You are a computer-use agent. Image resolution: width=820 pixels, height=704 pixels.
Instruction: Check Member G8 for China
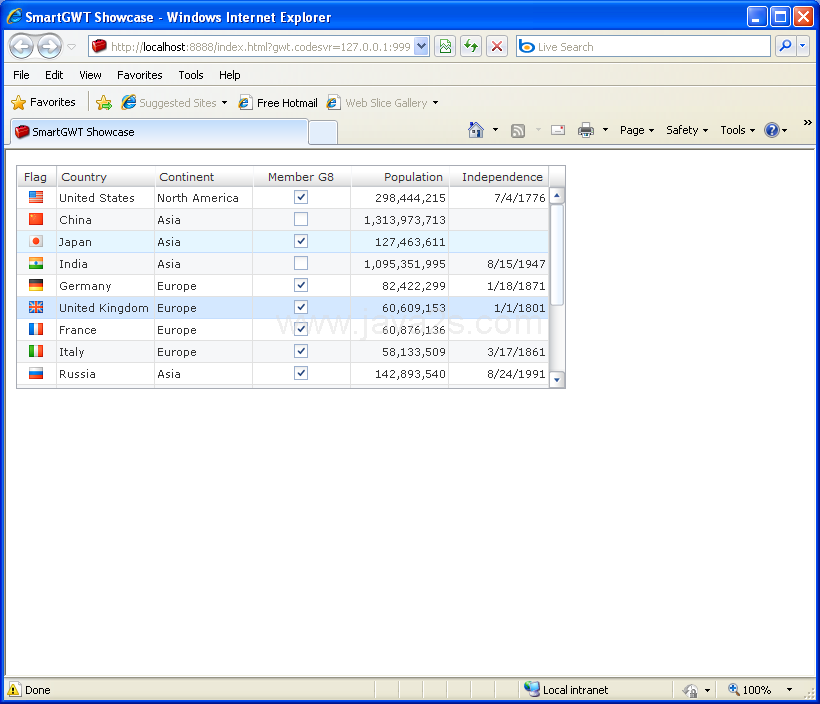point(301,219)
